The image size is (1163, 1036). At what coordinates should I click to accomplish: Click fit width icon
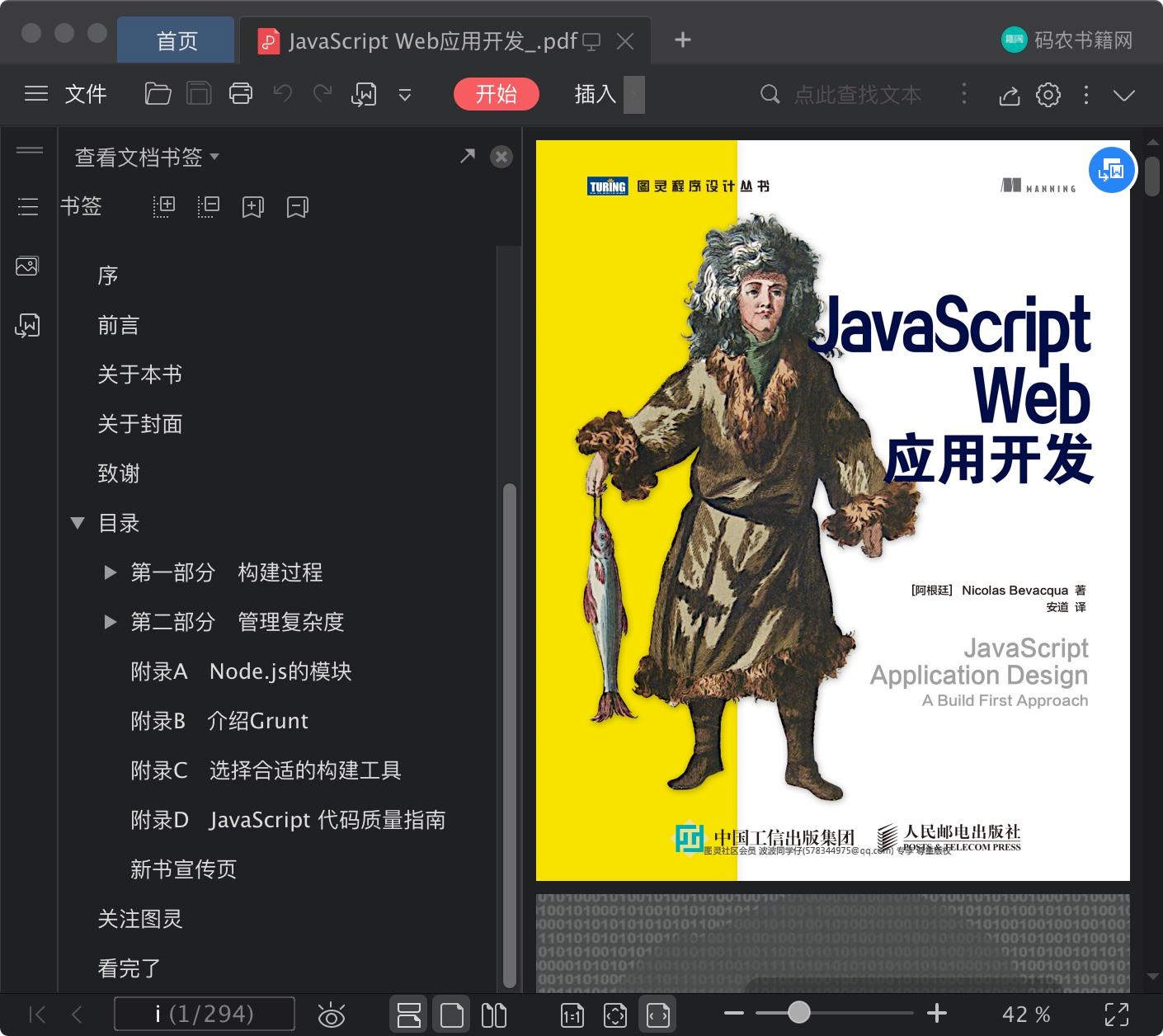[x=657, y=1015]
